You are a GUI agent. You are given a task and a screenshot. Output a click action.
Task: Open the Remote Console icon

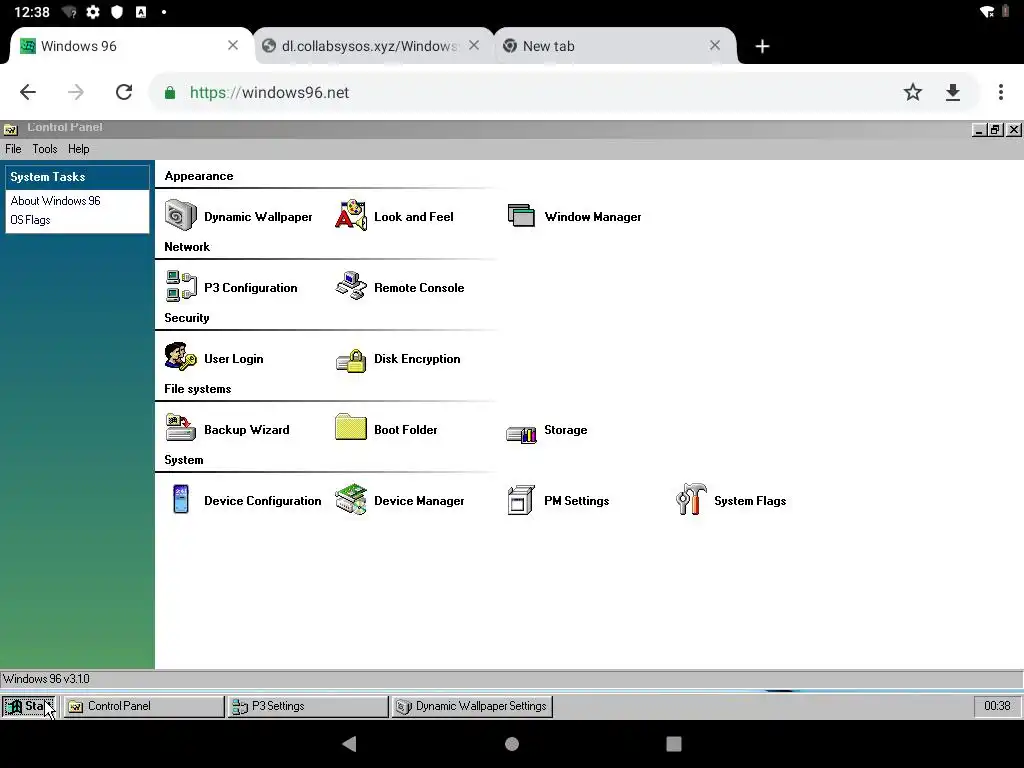tap(351, 287)
